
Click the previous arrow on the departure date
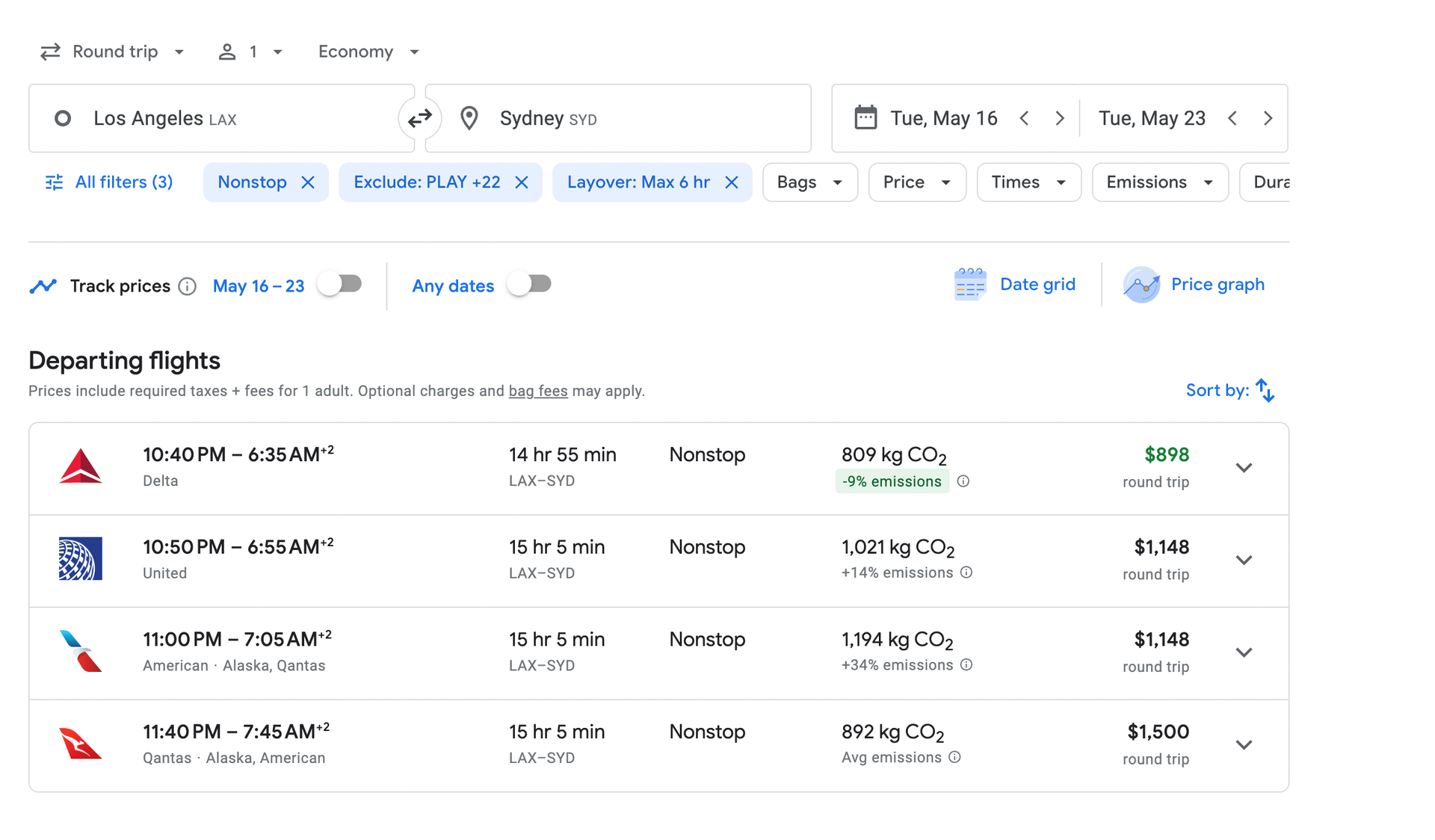click(x=1024, y=117)
